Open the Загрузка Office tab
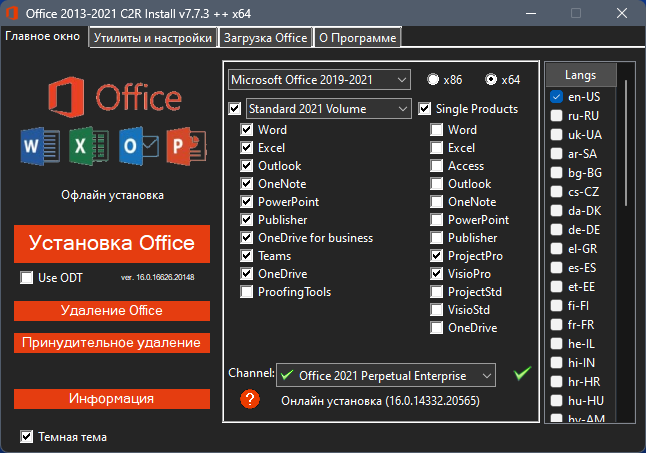The width and height of the screenshot is (646, 453). tap(265, 38)
